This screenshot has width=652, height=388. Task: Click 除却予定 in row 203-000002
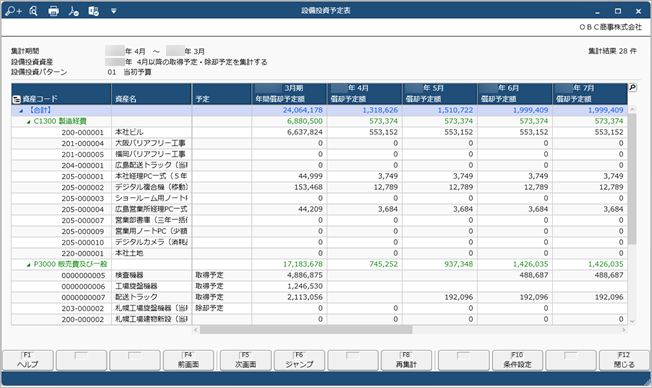210,309
